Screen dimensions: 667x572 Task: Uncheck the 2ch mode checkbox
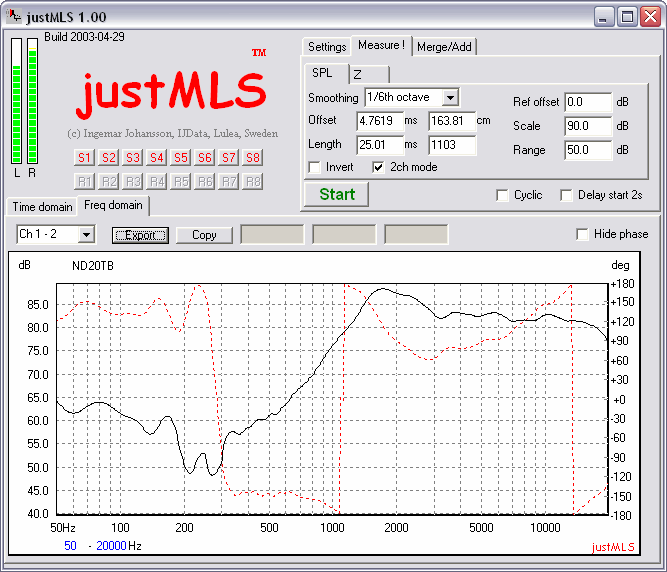[378, 167]
